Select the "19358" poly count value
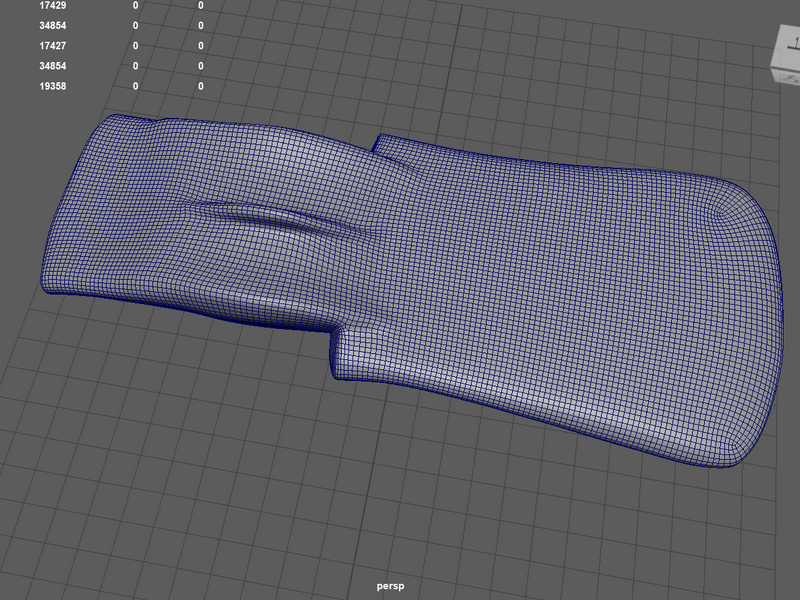The width and height of the screenshot is (800, 600). (53, 86)
